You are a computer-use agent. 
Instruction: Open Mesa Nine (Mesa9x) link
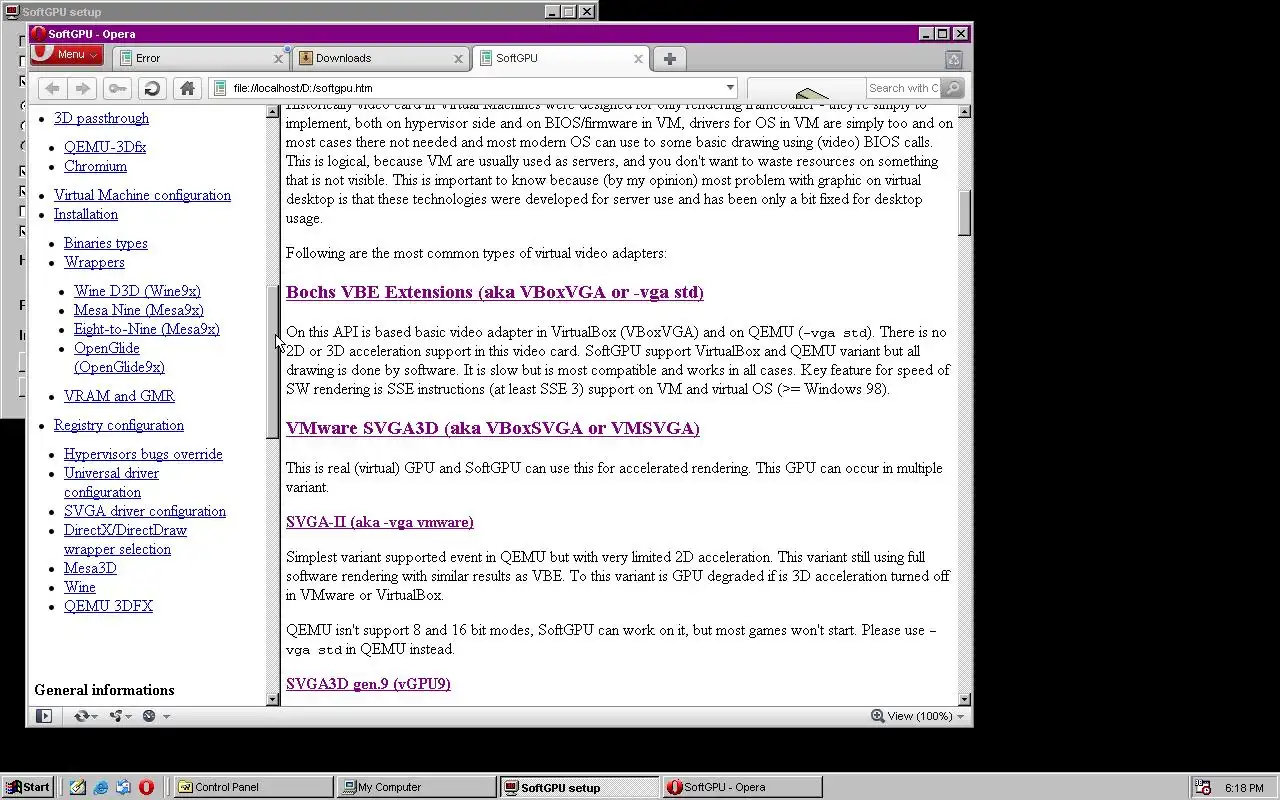139,310
